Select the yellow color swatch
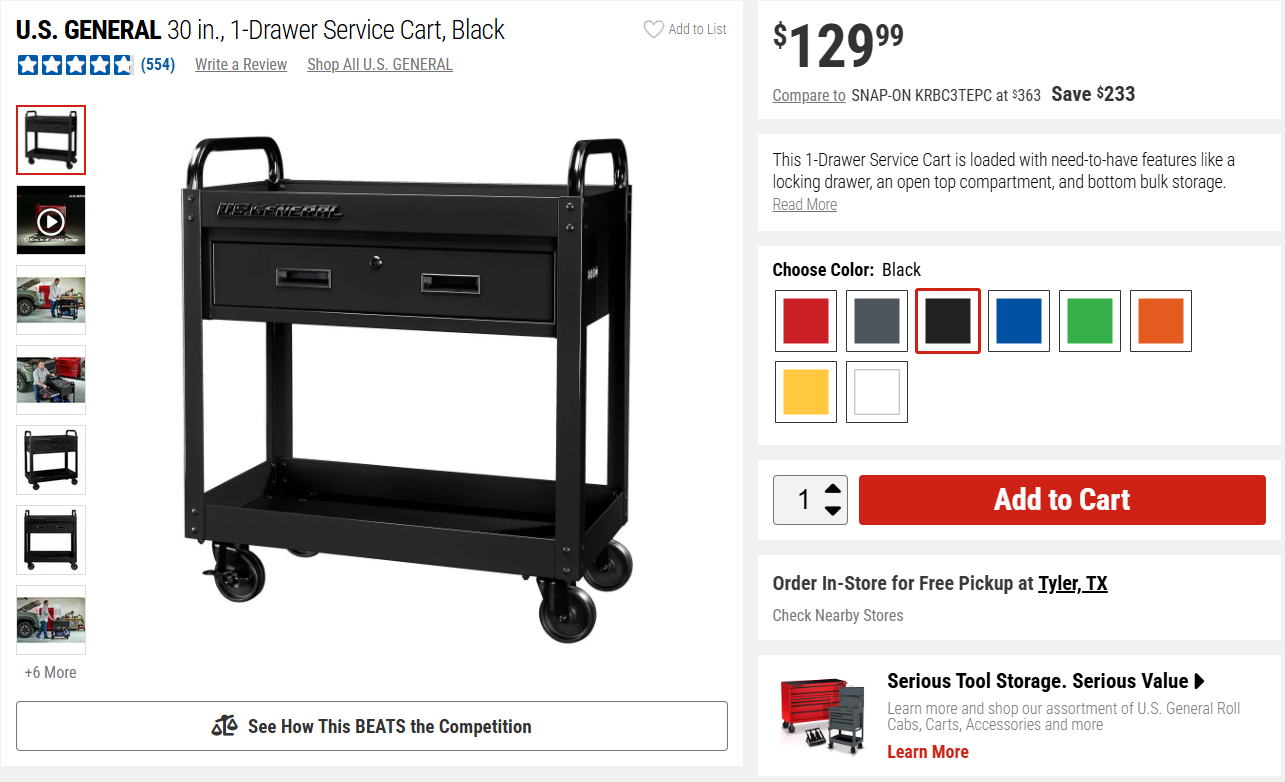The height and width of the screenshot is (782, 1285). click(x=806, y=392)
